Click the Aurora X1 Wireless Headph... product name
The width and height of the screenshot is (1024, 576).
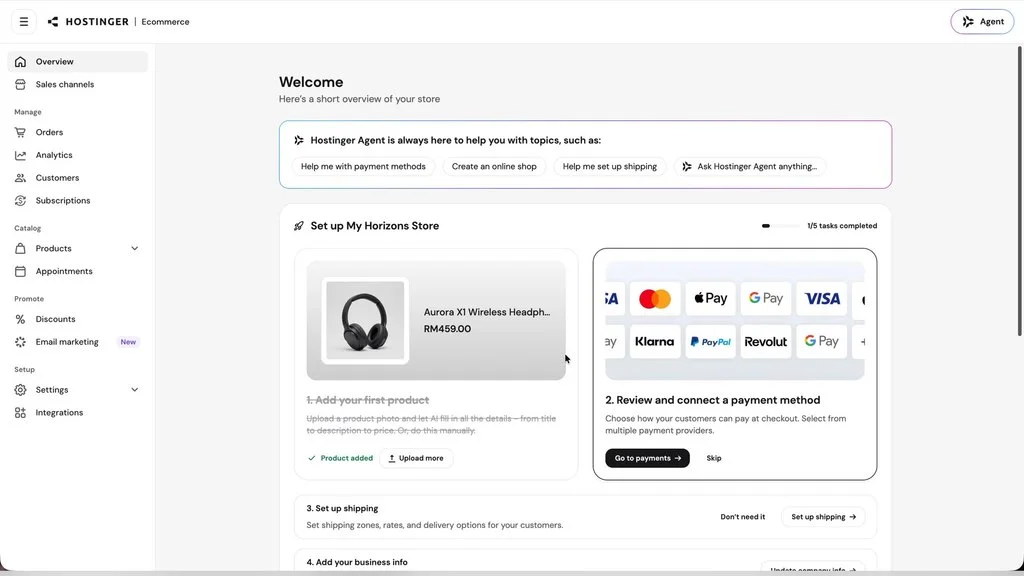pos(487,312)
